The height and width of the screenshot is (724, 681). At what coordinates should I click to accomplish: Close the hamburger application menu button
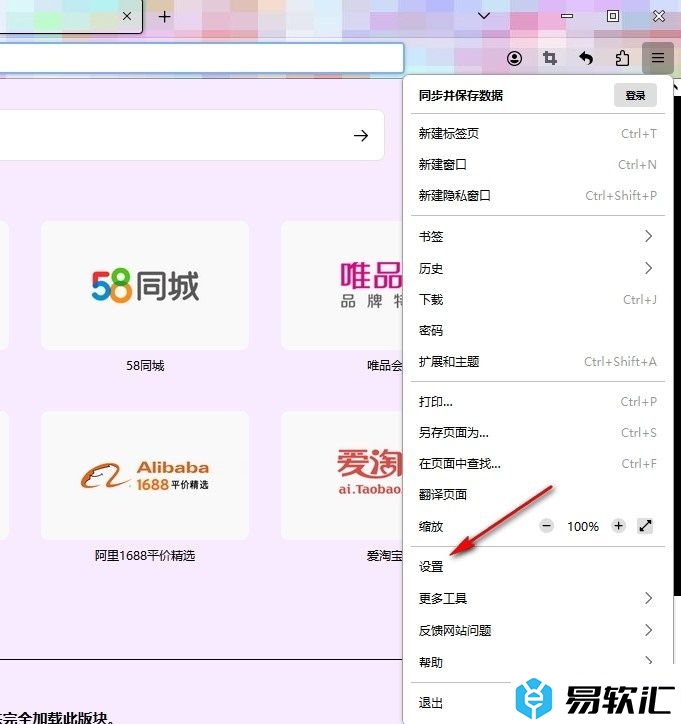657,58
